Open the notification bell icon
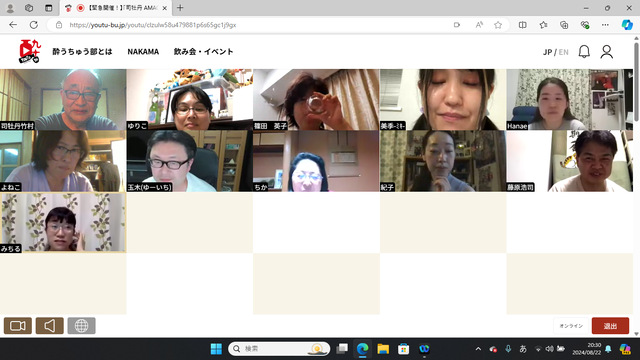This screenshot has width=640, height=360. pyautogui.click(x=584, y=52)
